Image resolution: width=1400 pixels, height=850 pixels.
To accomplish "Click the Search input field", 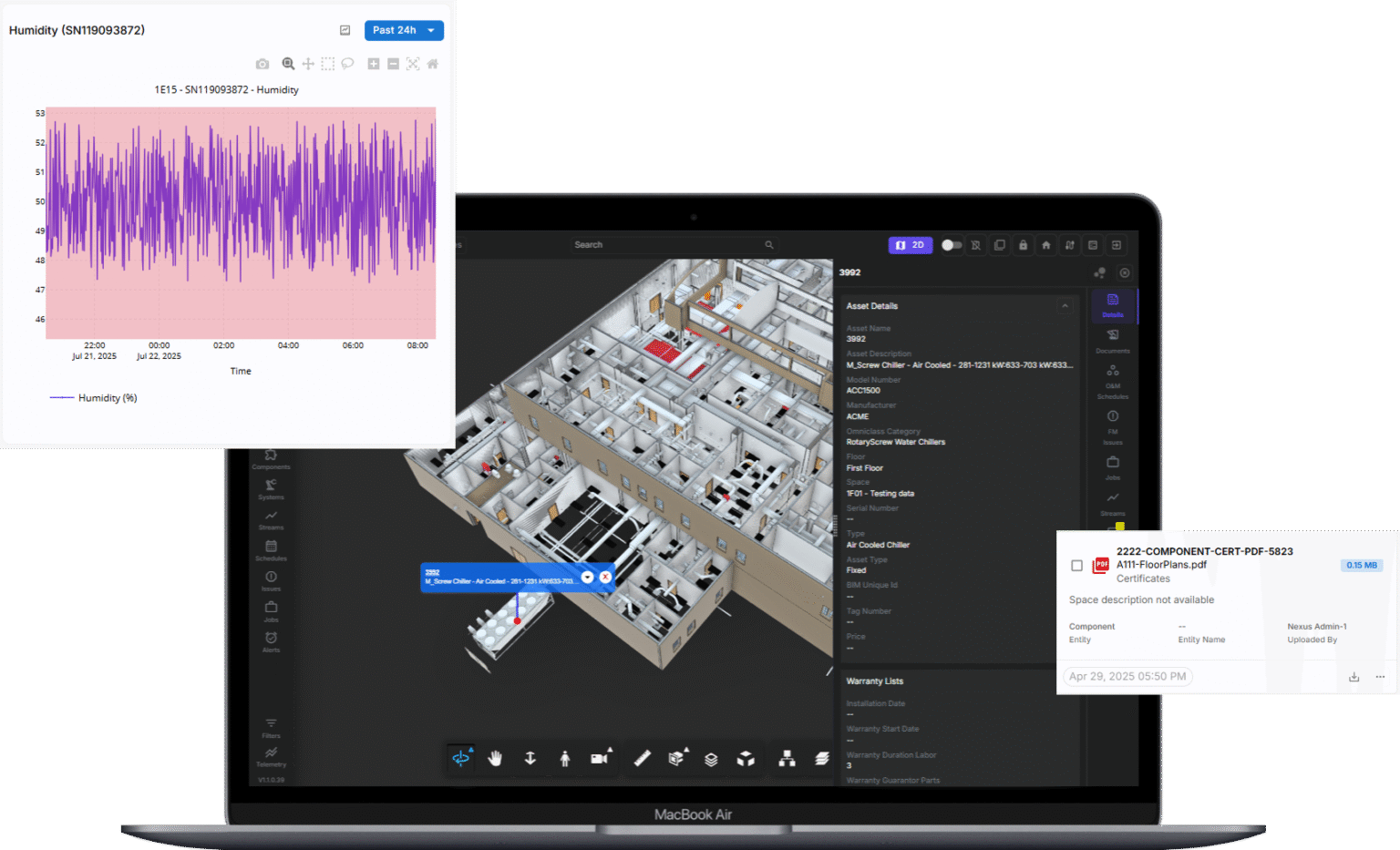I will click(x=670, y=245).
